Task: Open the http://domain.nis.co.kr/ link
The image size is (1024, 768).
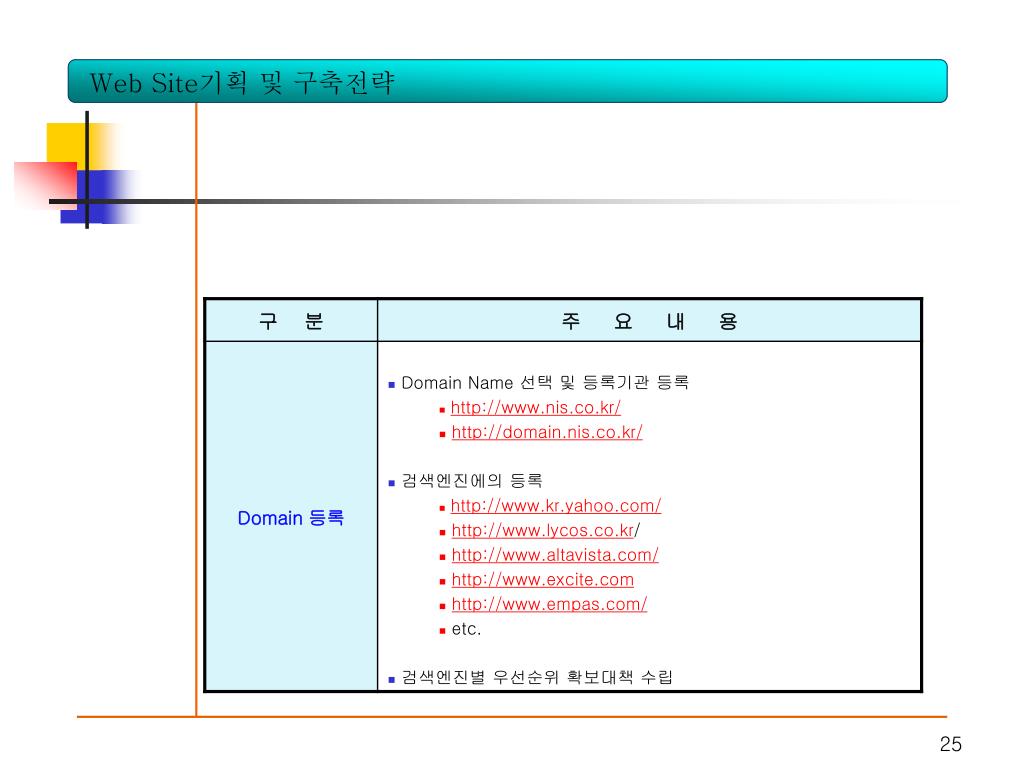Action: 547,432
